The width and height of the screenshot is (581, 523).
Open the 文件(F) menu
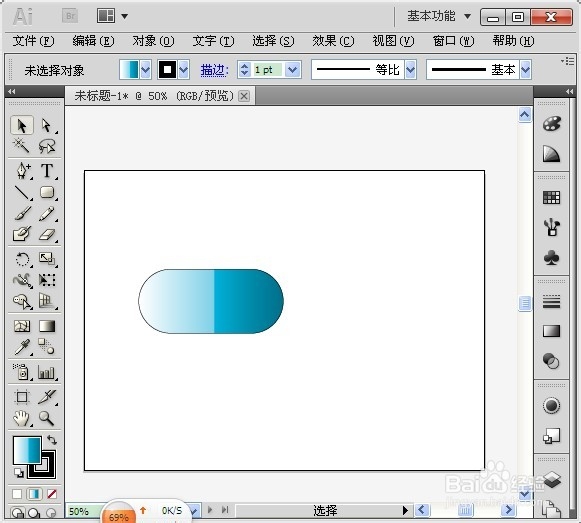33,40
